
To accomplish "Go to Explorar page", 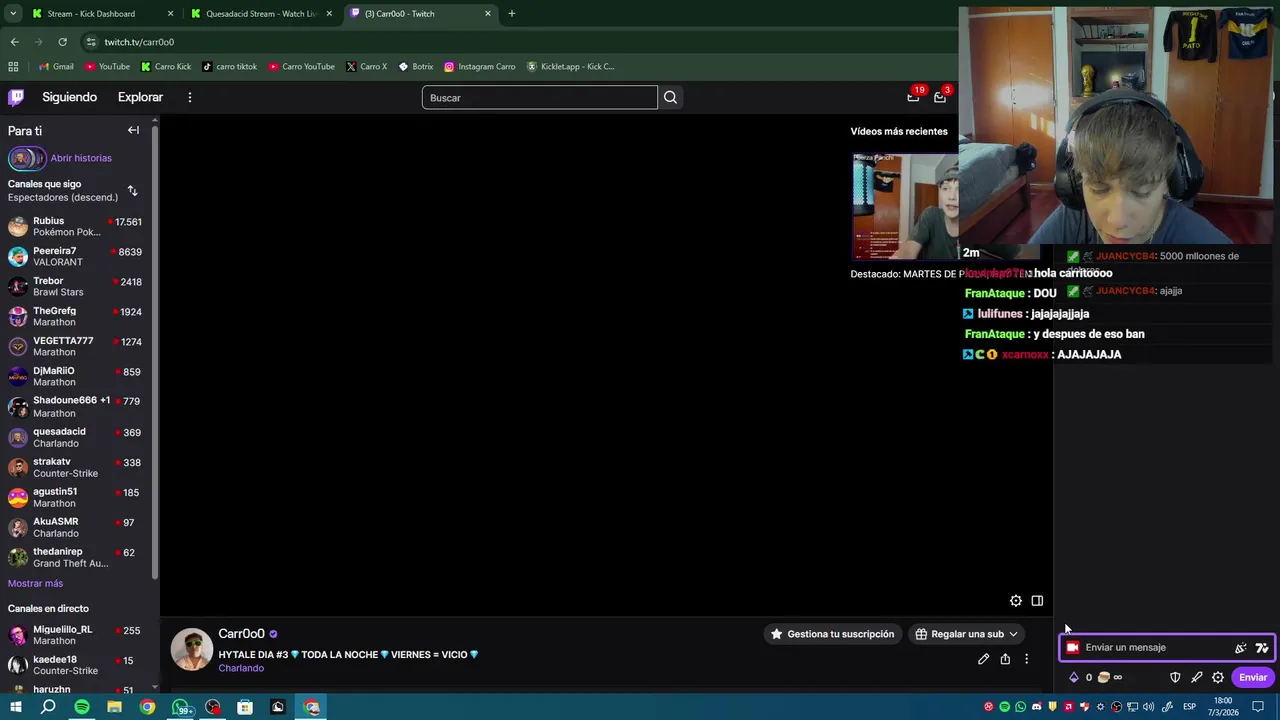I will (140, 97).
